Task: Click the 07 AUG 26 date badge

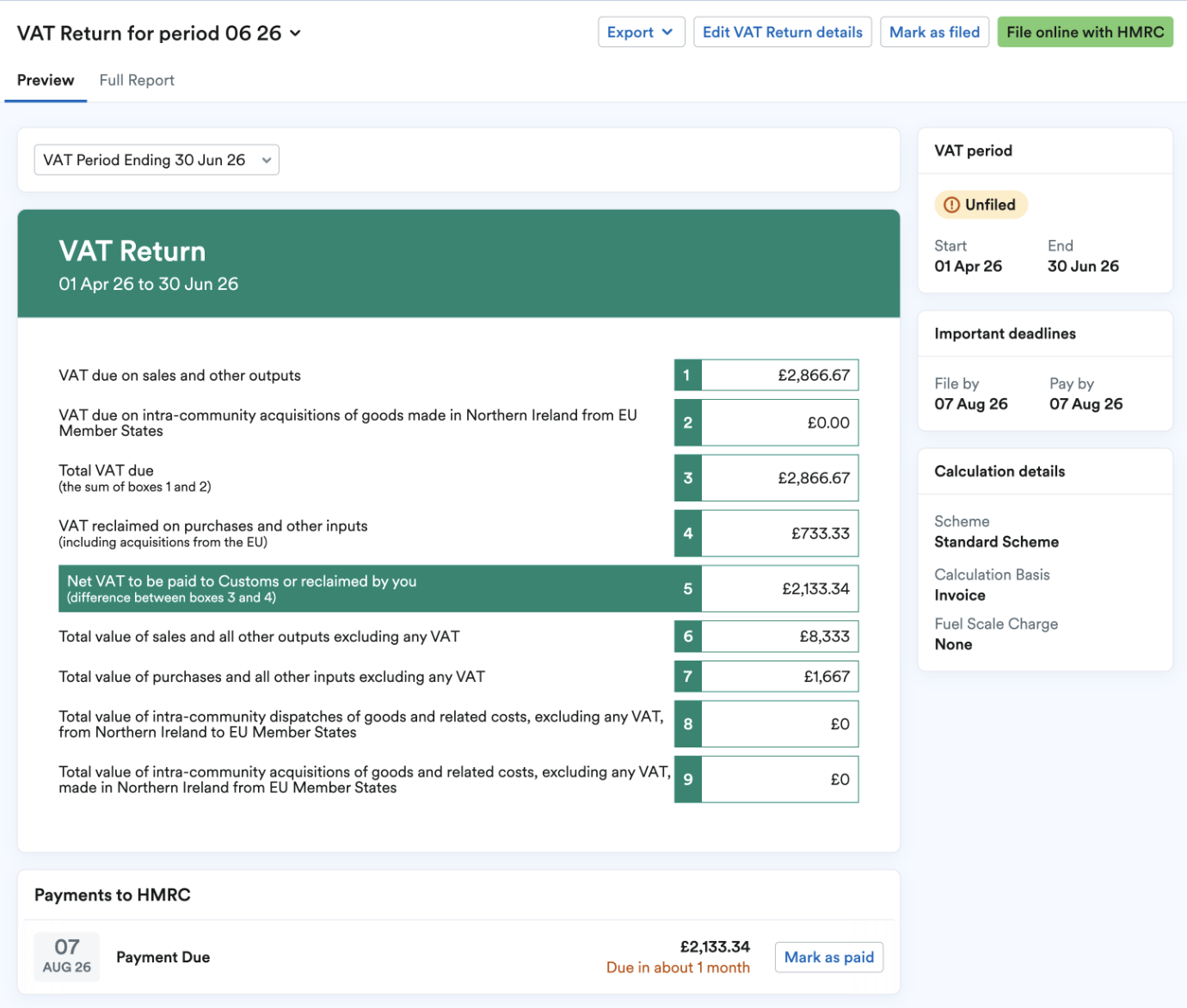Action: pos(67,957)
